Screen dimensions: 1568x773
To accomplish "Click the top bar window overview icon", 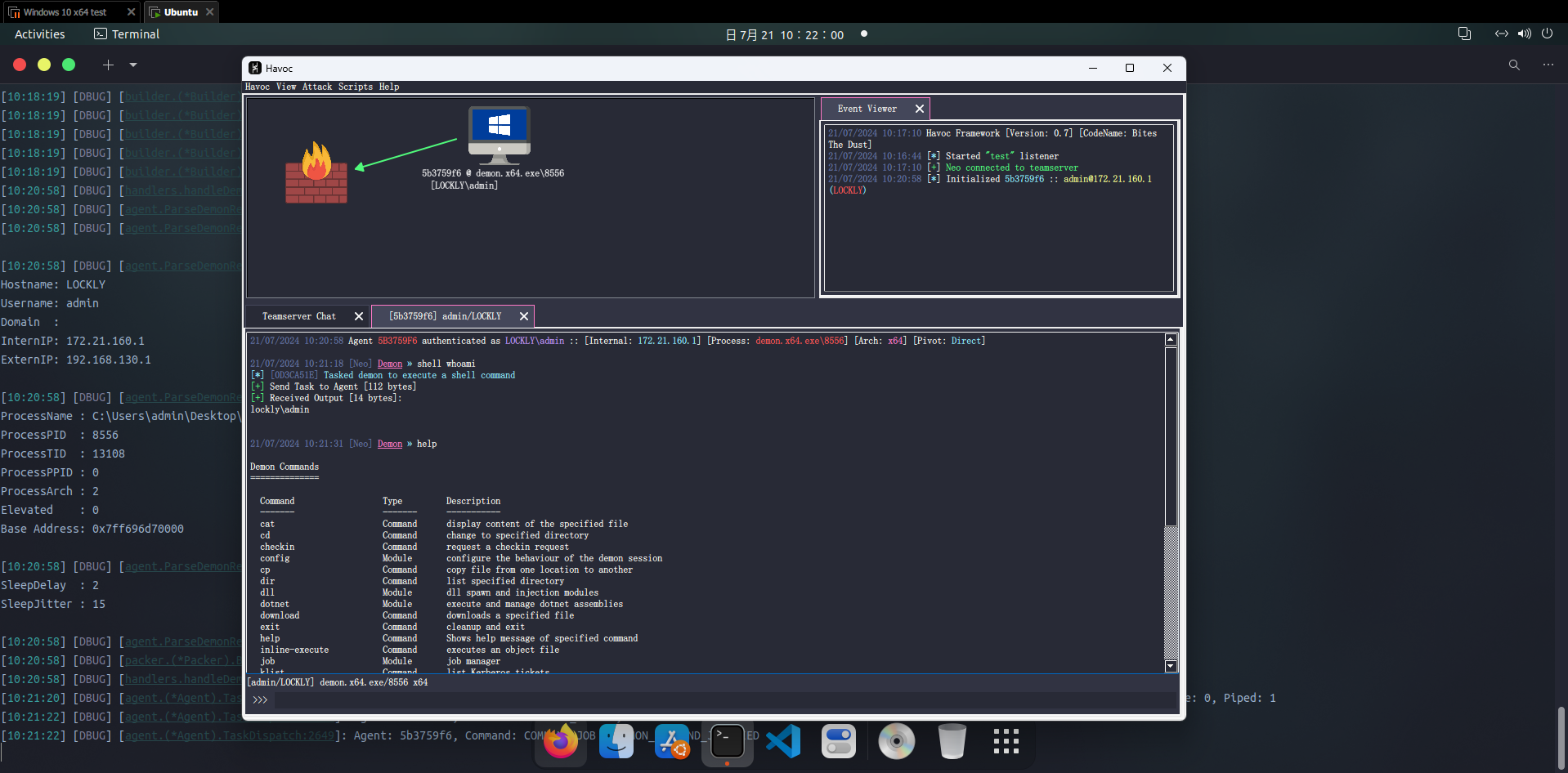I will [x=1464, y=34].
